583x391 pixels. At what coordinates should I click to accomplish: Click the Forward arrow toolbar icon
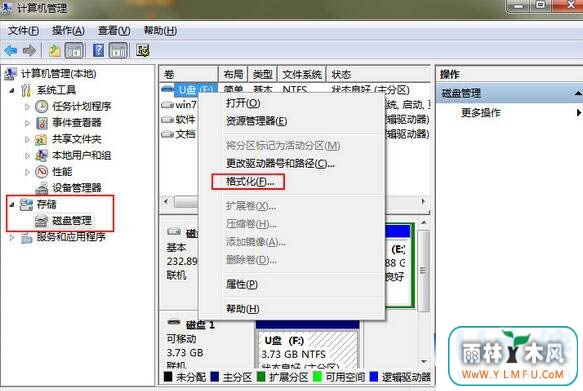(29, 50)
